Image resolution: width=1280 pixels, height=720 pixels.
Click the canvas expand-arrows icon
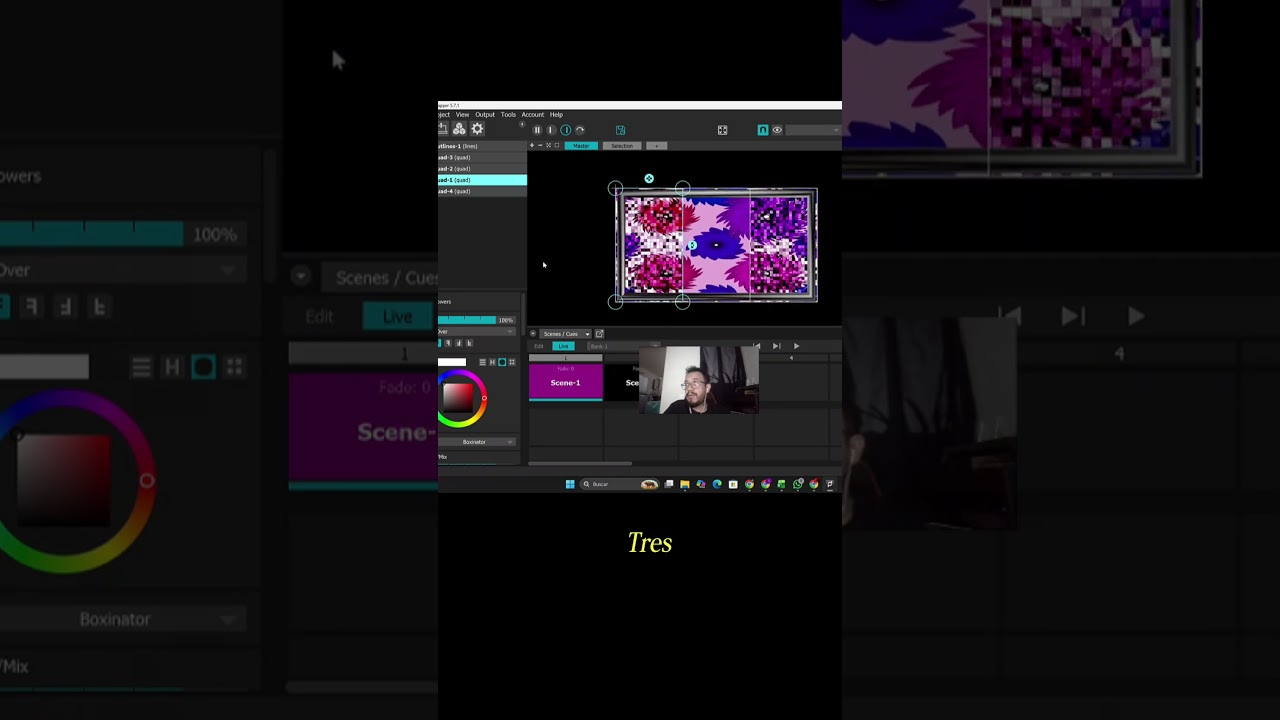point(548,145)
